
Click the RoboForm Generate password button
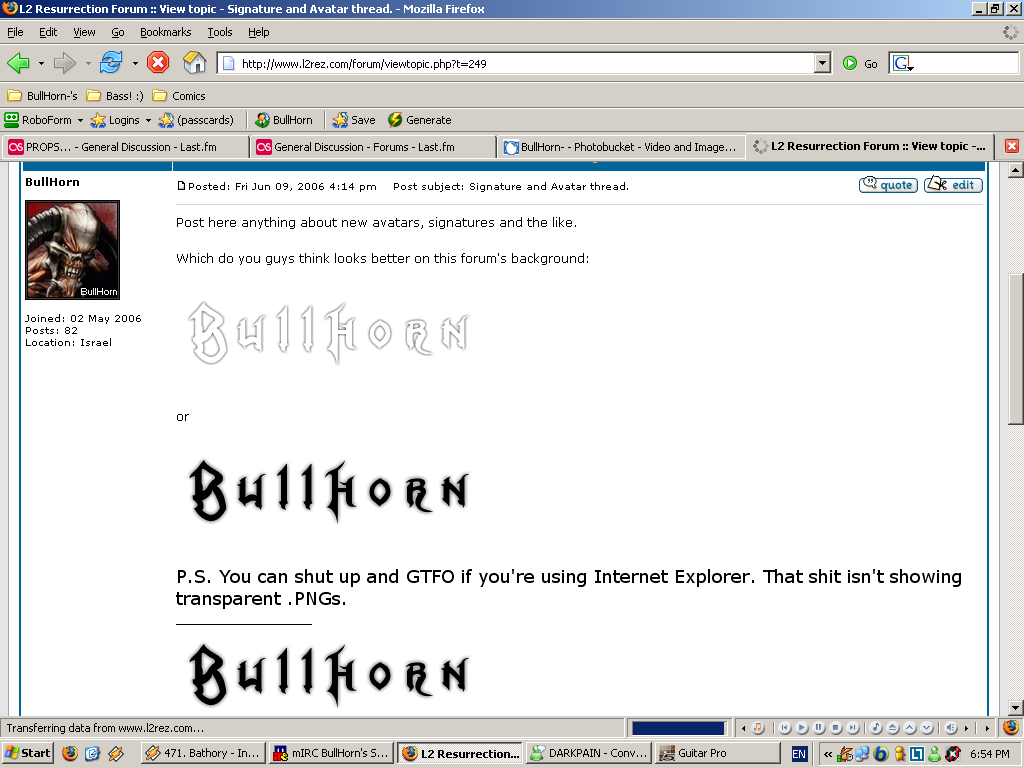(420, 120)
